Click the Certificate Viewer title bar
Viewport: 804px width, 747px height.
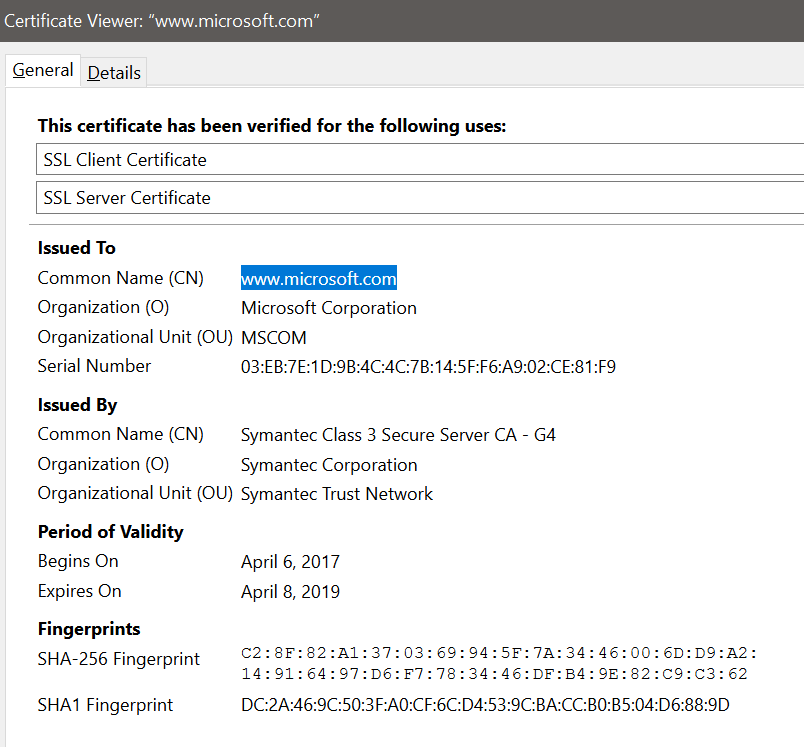coord(400,22)
